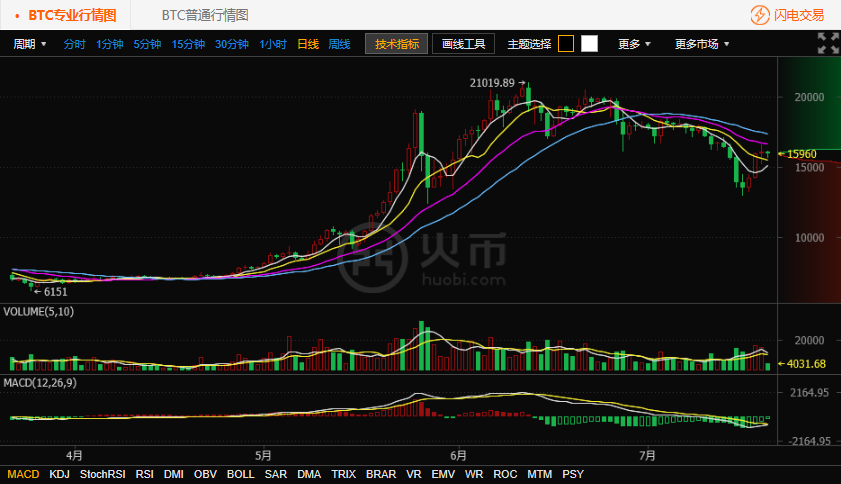Select RSI indicator
The width and height of the screenshot is (841, 484).
[144, 474]
